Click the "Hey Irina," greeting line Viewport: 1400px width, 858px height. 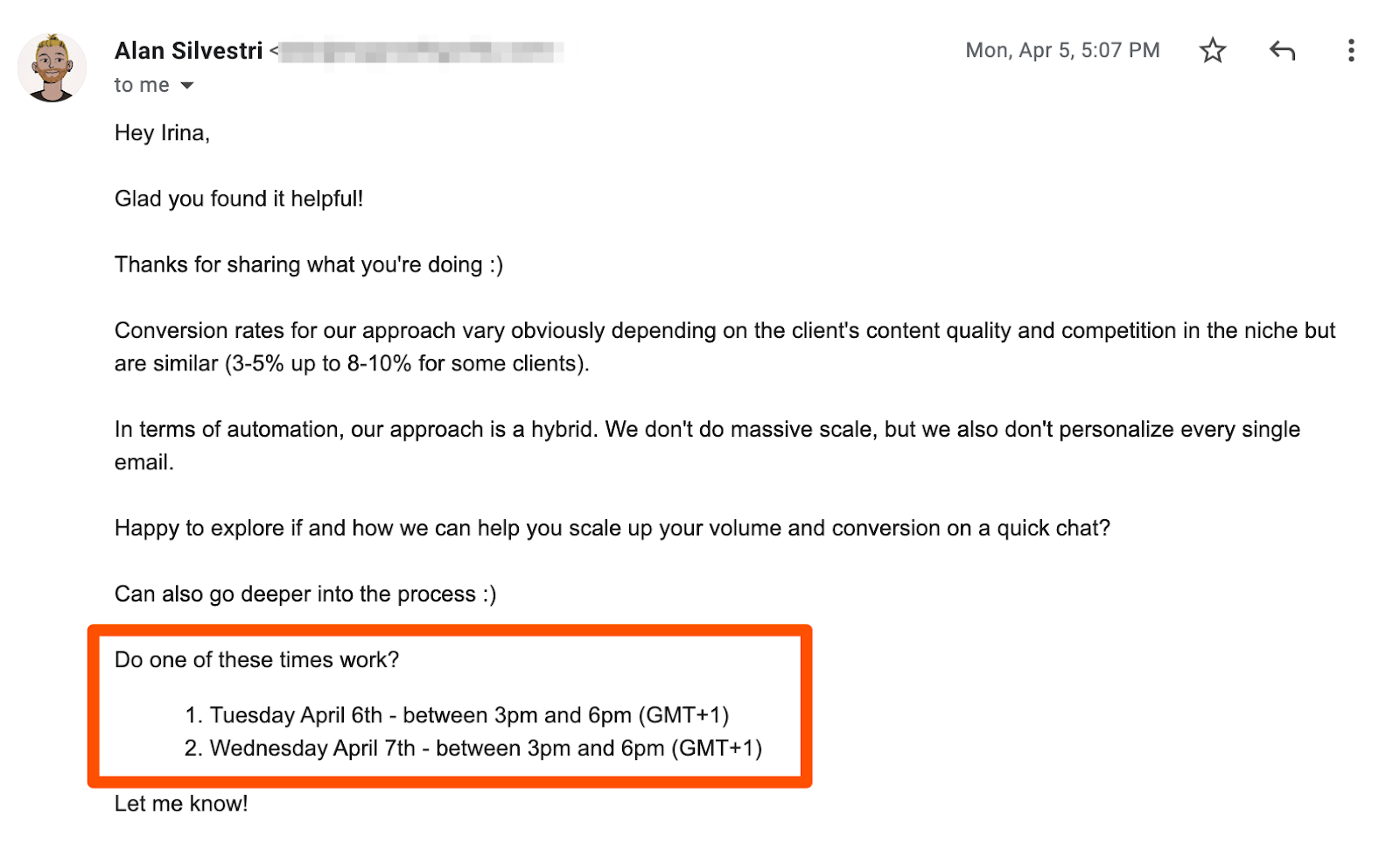coord(162,133)
